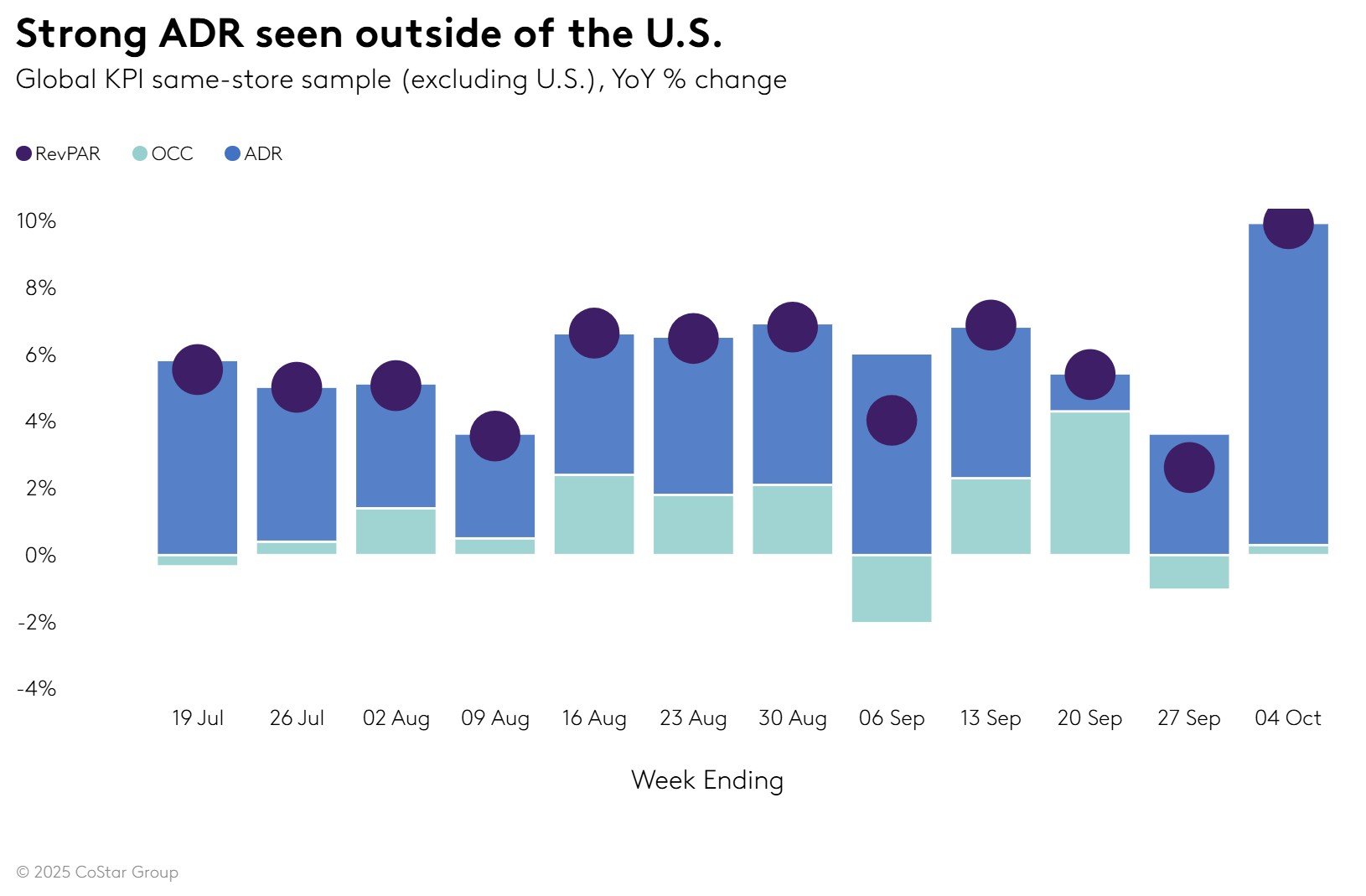Click the 02 Aug axis label

pyautogui.click(x=396, y=718)
